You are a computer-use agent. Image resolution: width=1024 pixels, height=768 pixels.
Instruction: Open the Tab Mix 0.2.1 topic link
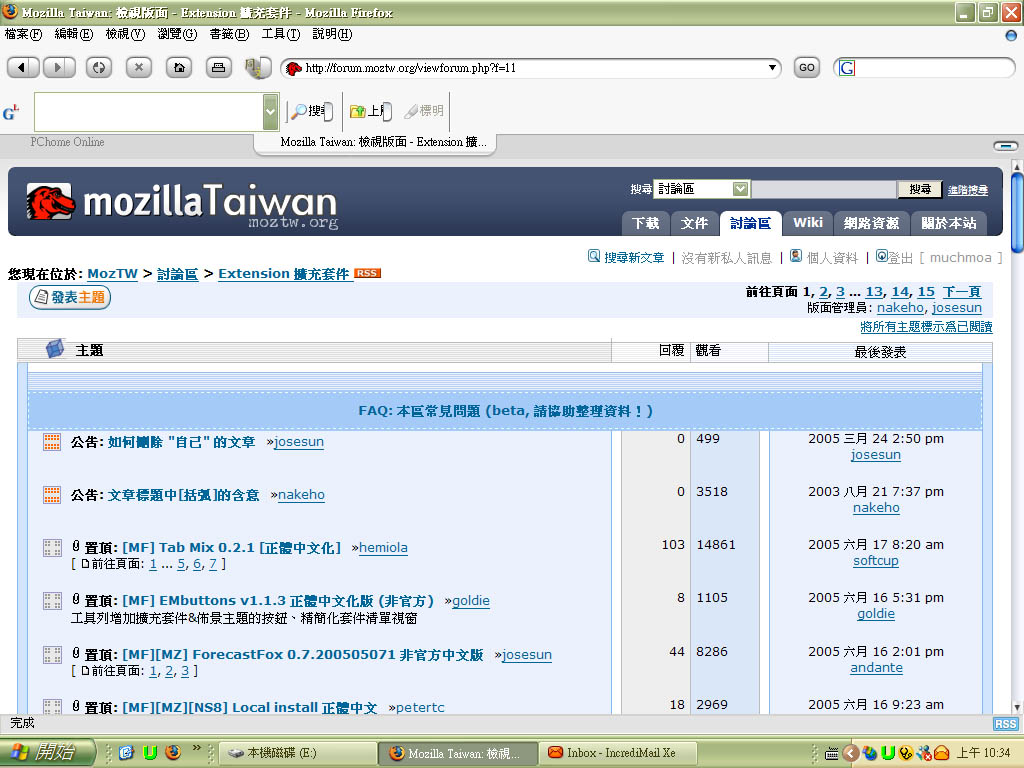[232, 547]
